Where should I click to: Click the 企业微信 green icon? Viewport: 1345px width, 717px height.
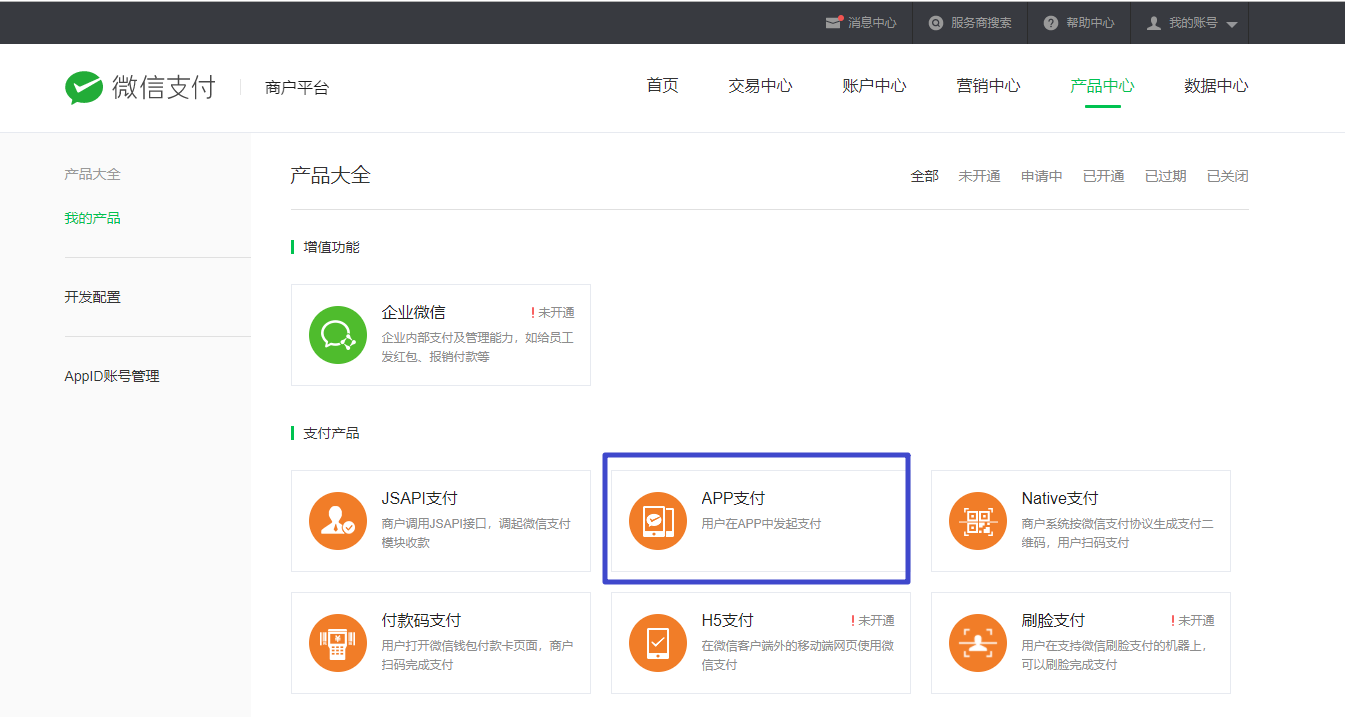pyautogui.click(x=338, y=335)
